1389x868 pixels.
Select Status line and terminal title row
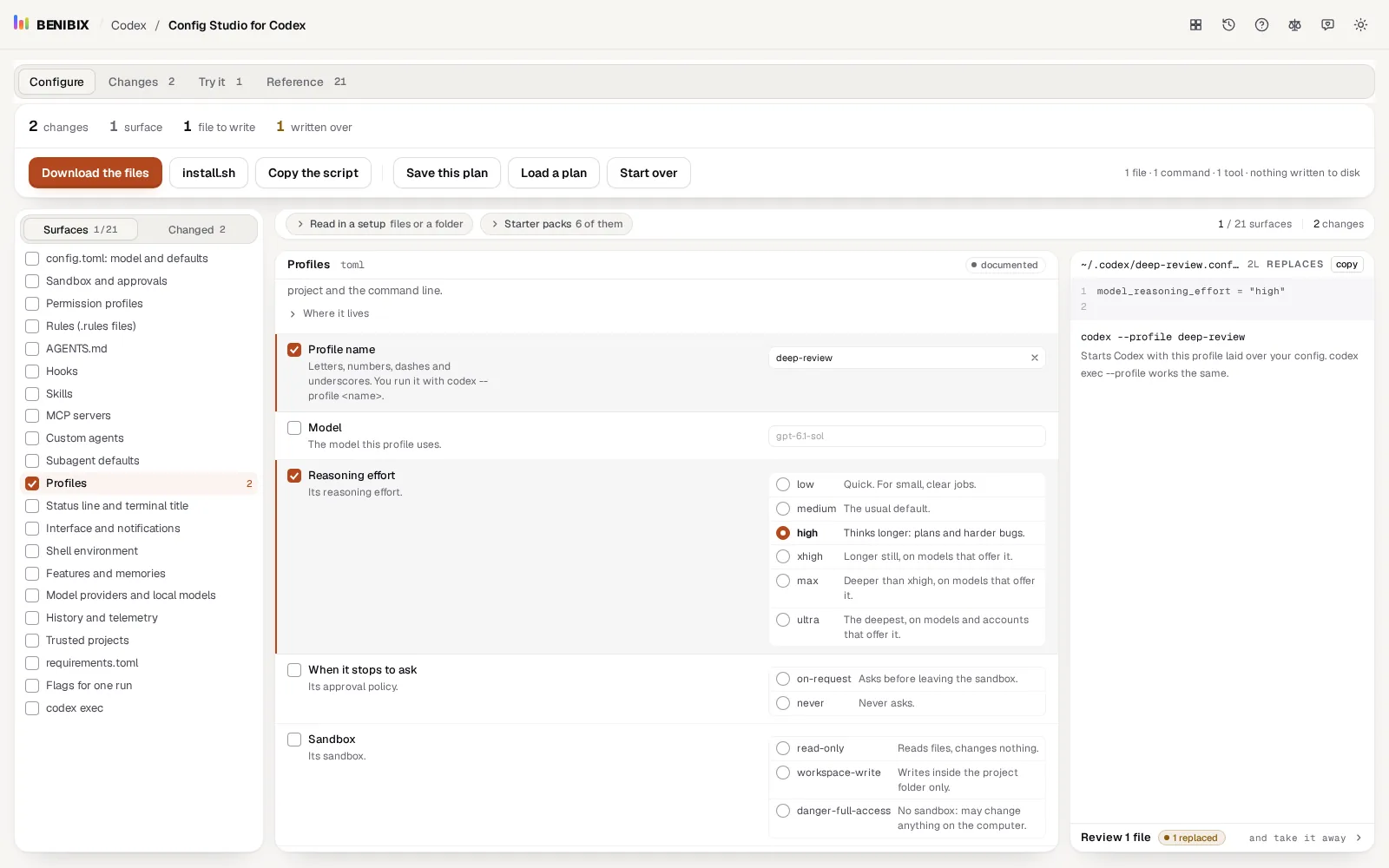coord(139,506)
